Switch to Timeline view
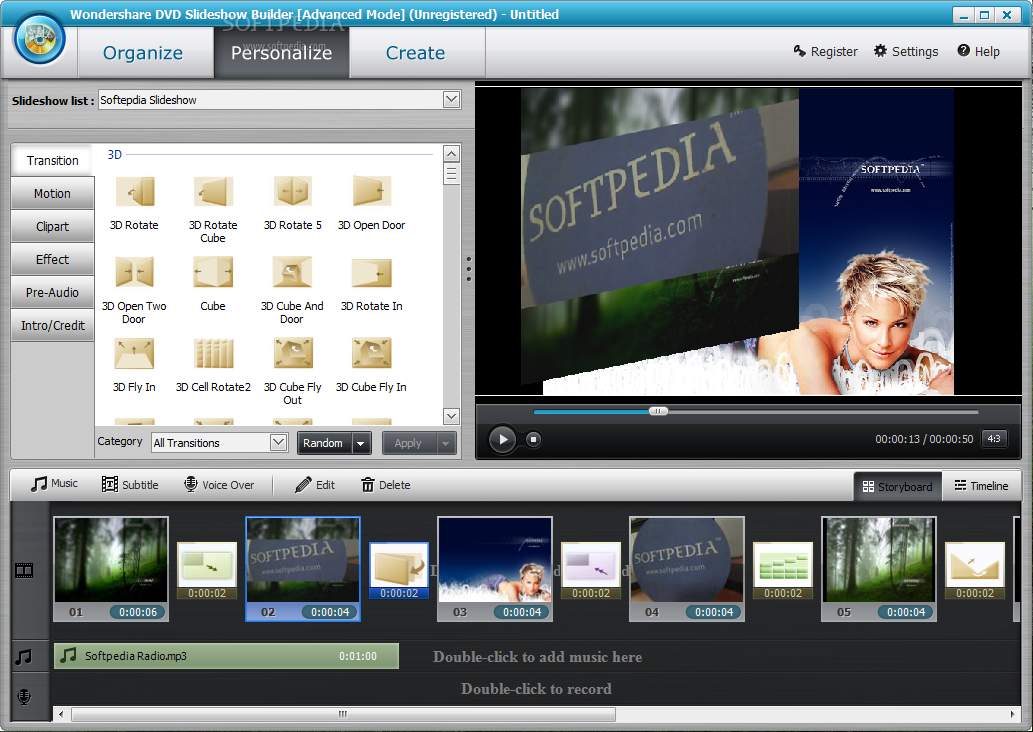Image resolution: width=1033 pixels, height=732 pixels. tap(982, 486)
